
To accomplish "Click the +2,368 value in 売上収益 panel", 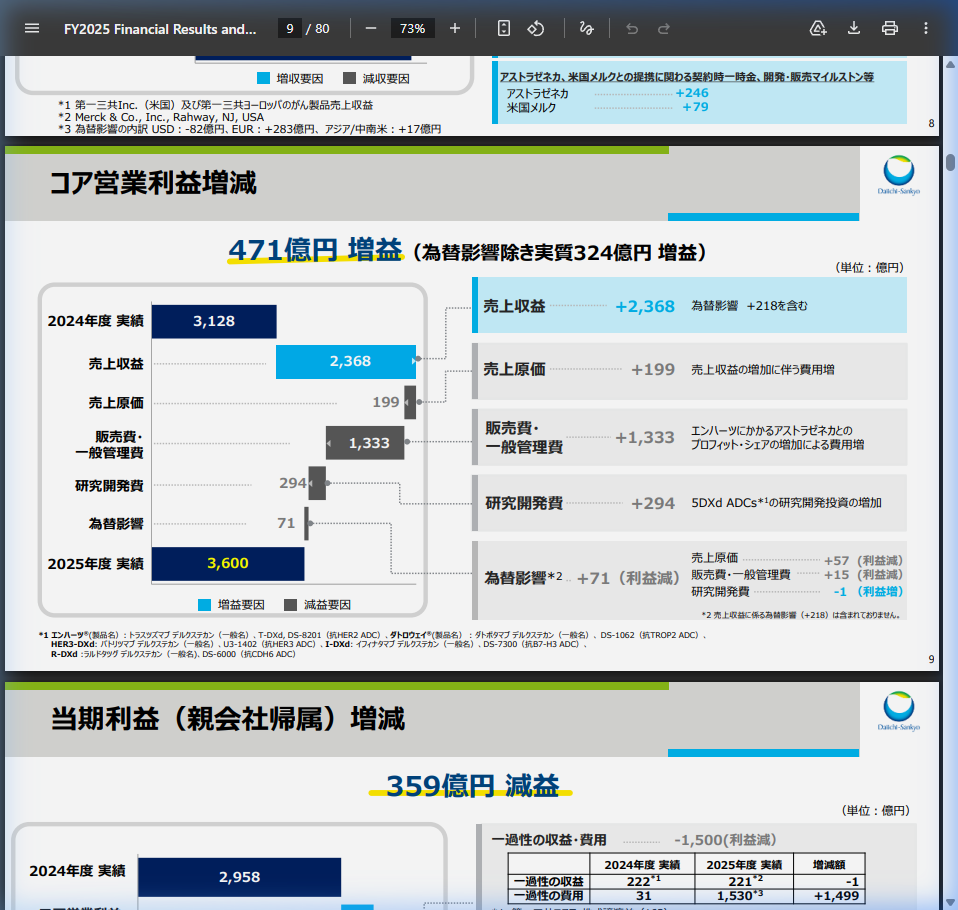I will (645, 306).
